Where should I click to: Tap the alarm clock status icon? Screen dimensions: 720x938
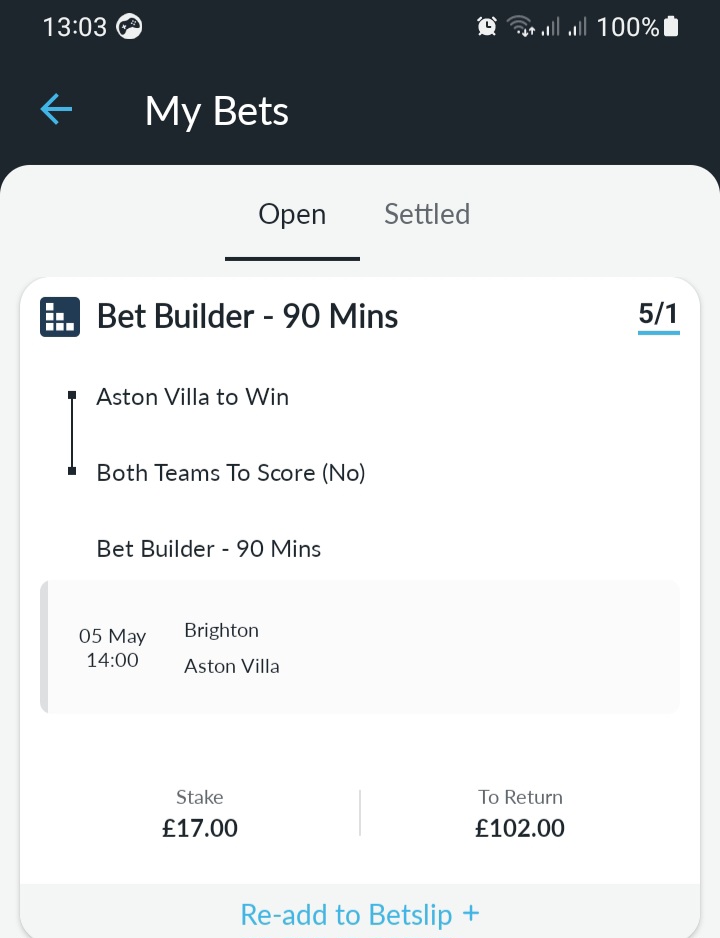487,26
